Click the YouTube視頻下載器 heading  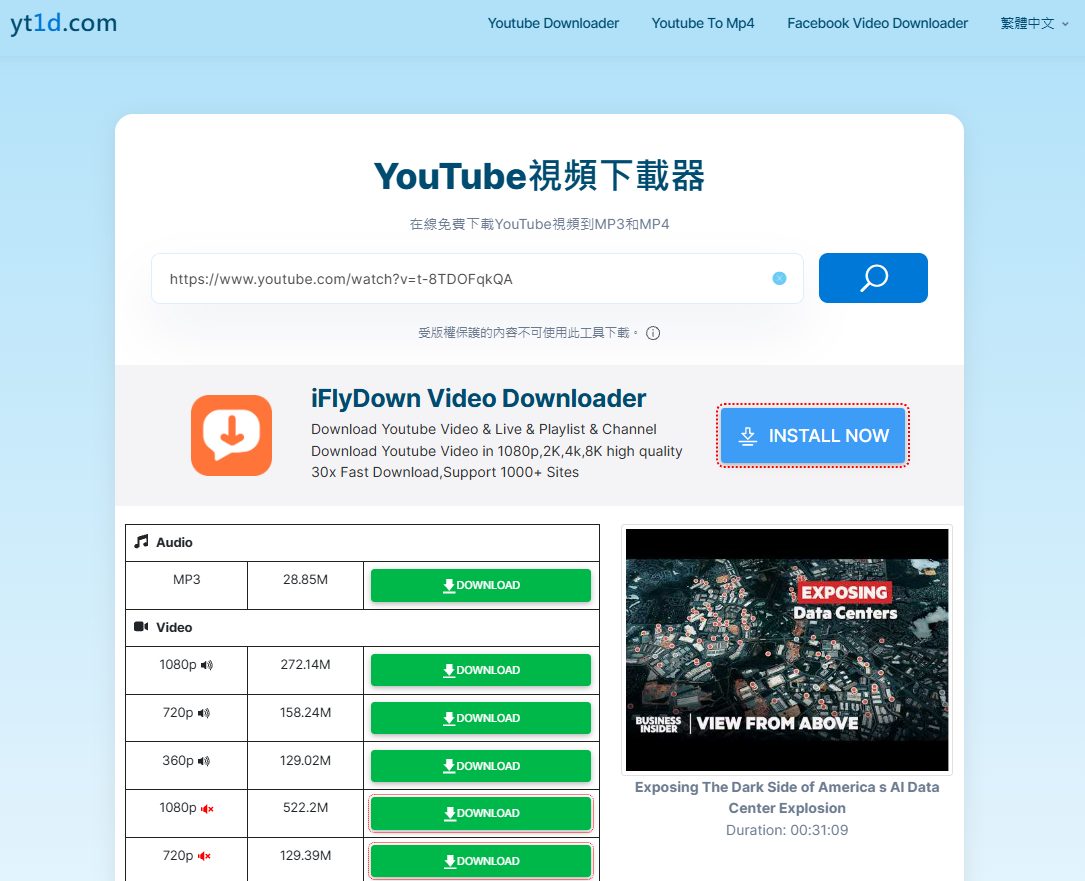(539, 176)
